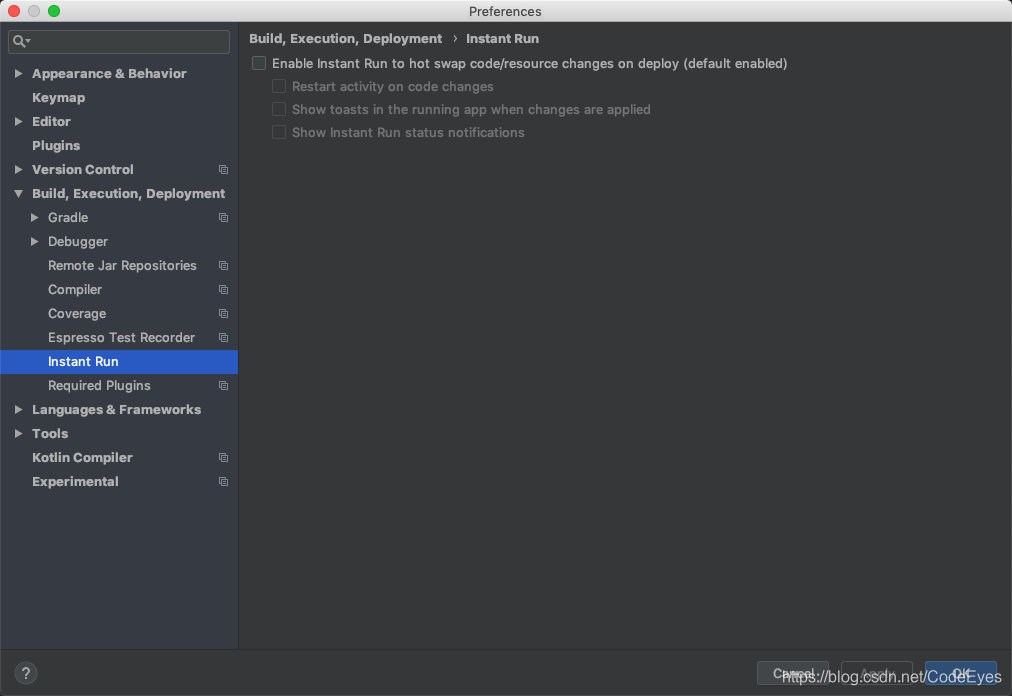Expand Languages & Frameworks section
This screenshot has height=696, width=1012.
[x=19, y=409]
